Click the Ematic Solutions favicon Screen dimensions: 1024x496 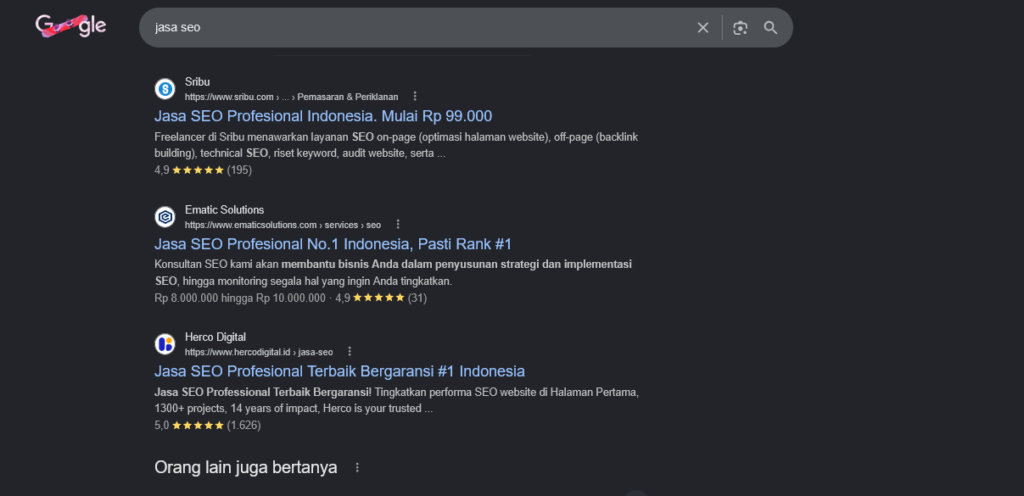point(165,217)
